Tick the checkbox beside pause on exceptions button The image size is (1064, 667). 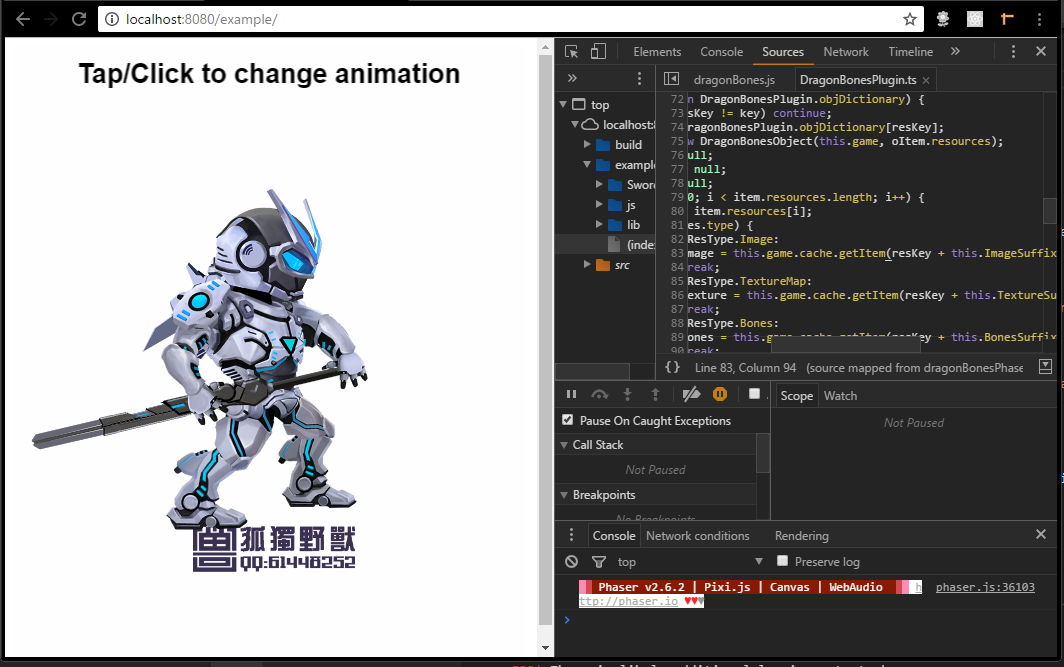pos(754,394)
